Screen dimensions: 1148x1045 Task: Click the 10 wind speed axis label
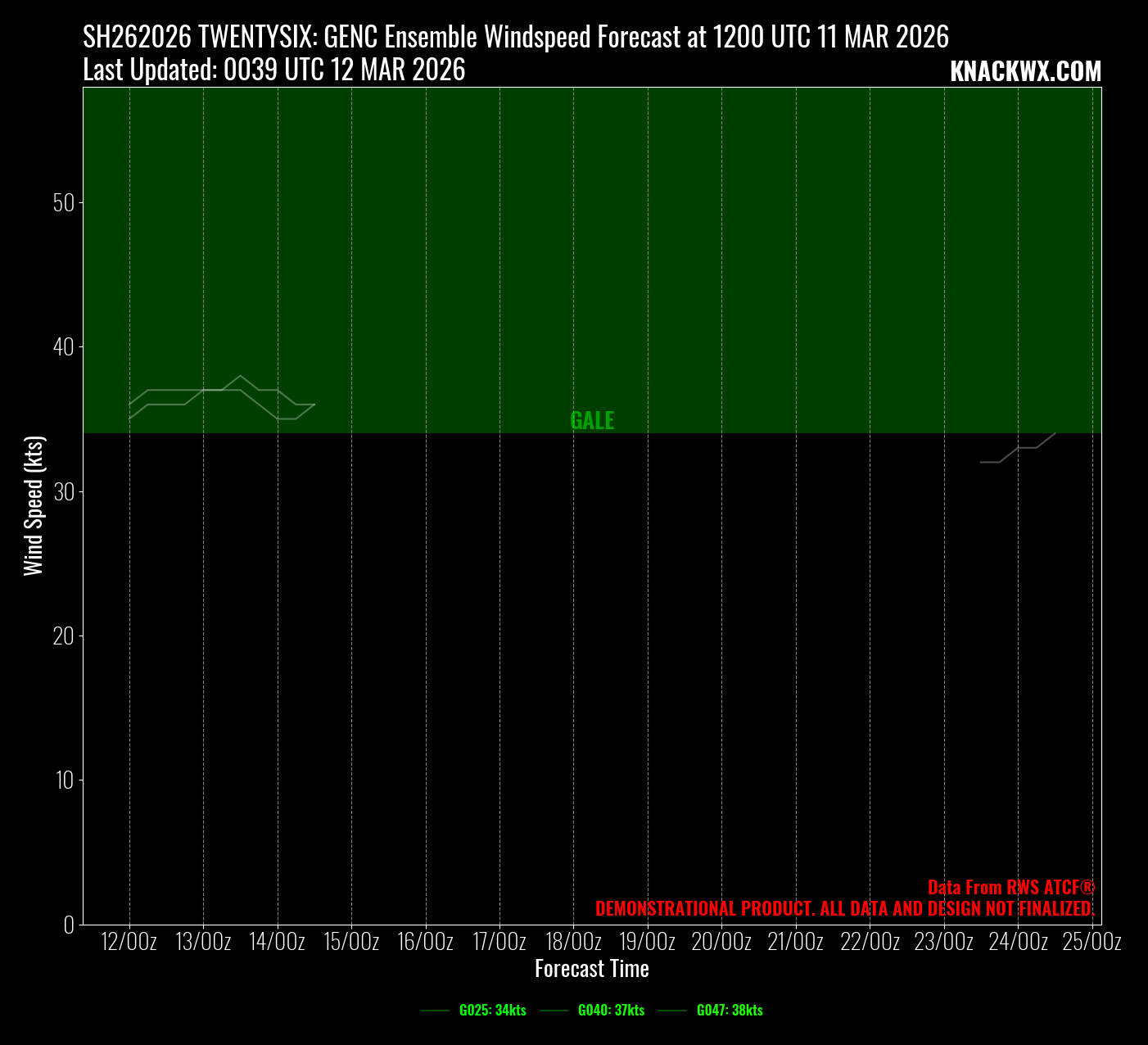[65, 780]
